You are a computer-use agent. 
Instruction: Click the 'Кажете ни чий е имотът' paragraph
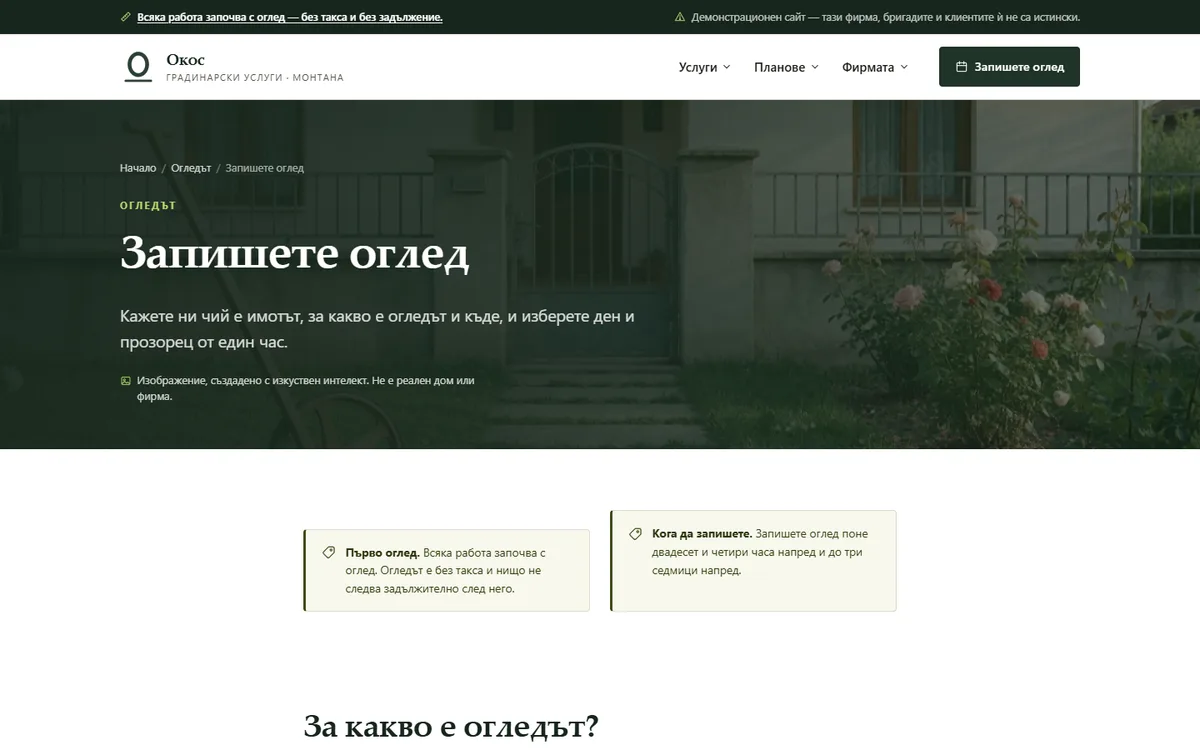[378, 329]
